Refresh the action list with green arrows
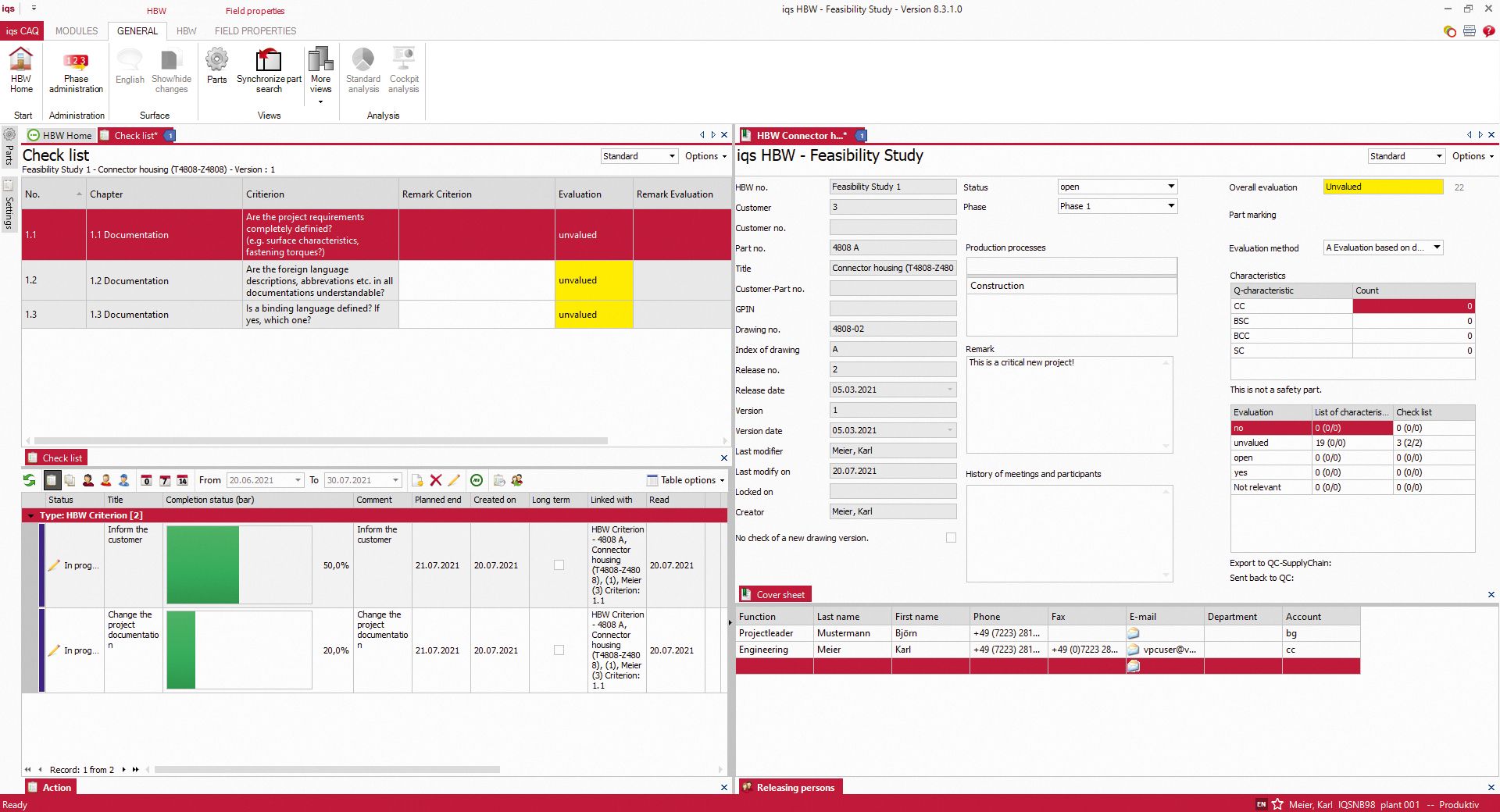The width and height of the screenshot is (1500, 812). tap(30, 480)
